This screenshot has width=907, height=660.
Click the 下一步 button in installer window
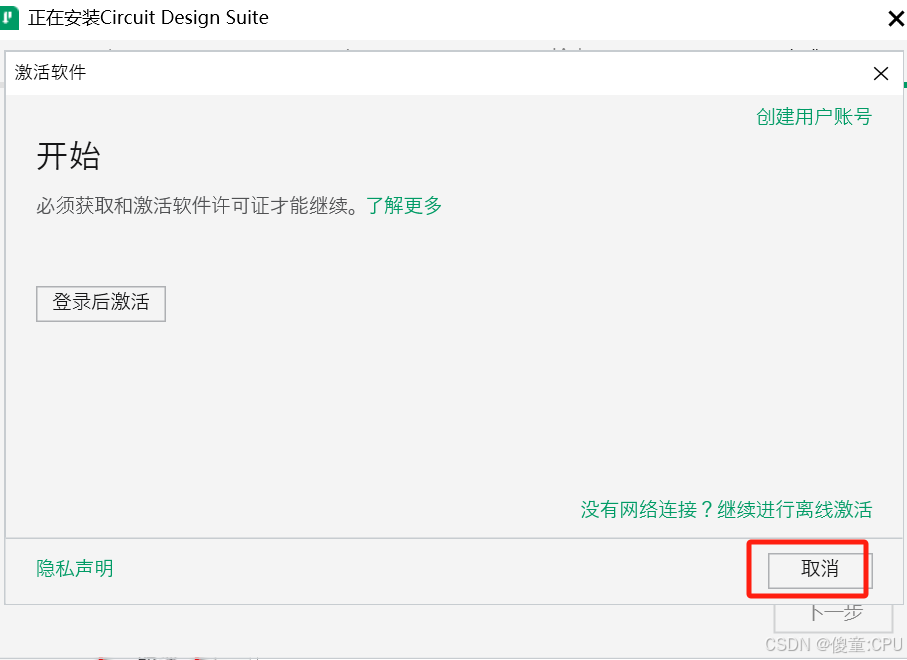pyautogui.click(x=834, y=617)
